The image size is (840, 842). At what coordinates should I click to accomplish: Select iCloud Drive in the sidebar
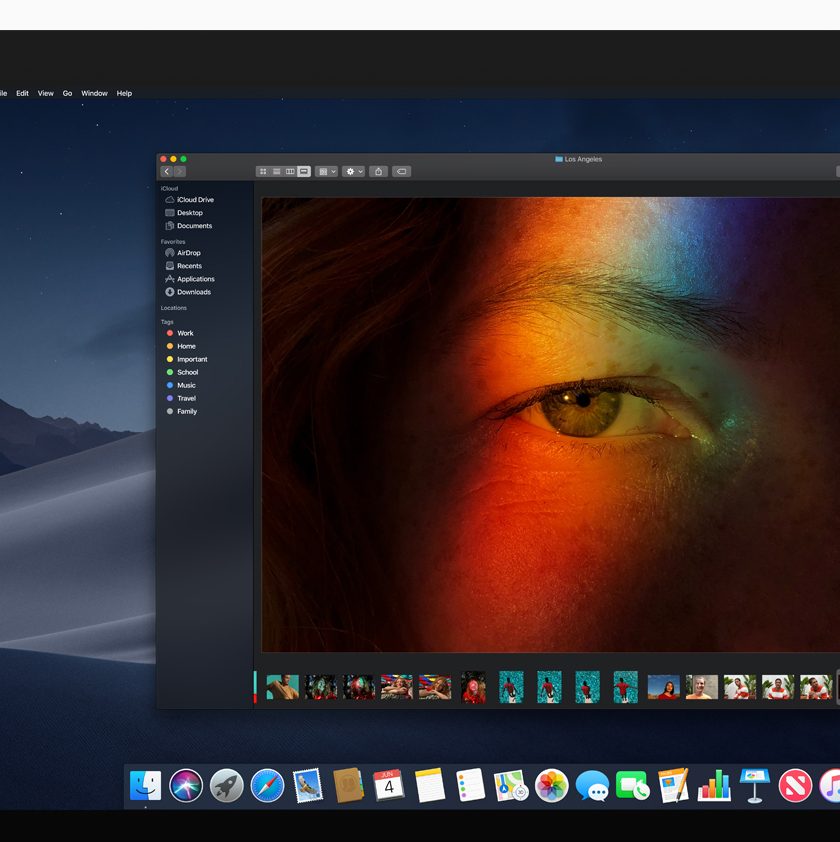194,200
